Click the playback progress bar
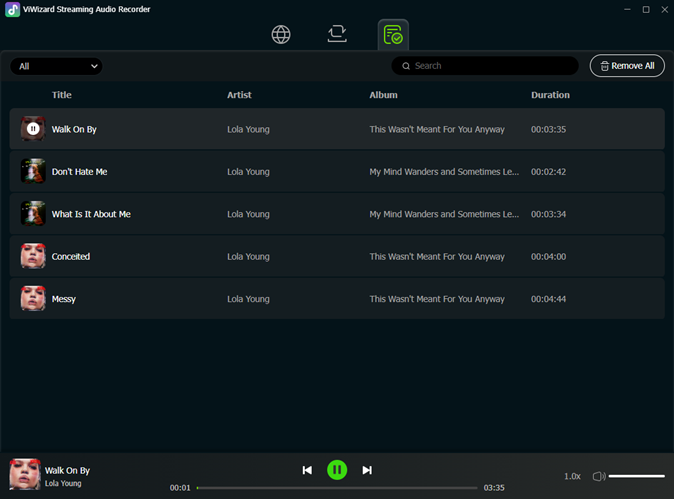674x499 pixels. 337,488
